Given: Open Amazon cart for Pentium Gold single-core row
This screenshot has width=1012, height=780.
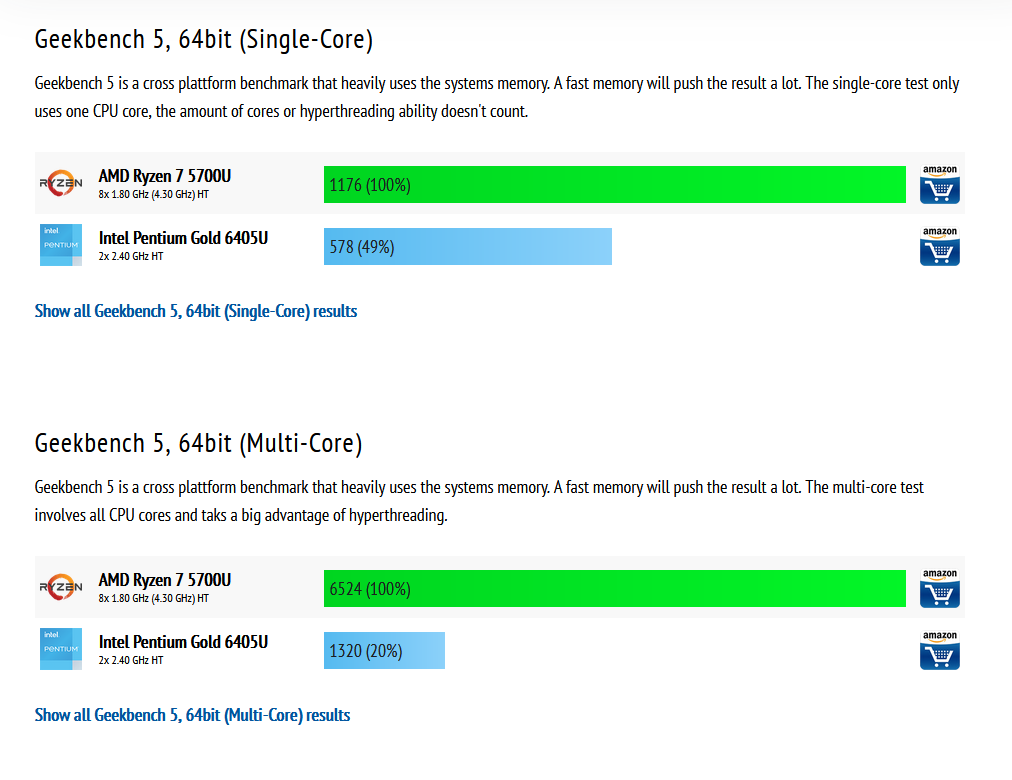Looking at the screenshot, I should pos(939,246).
